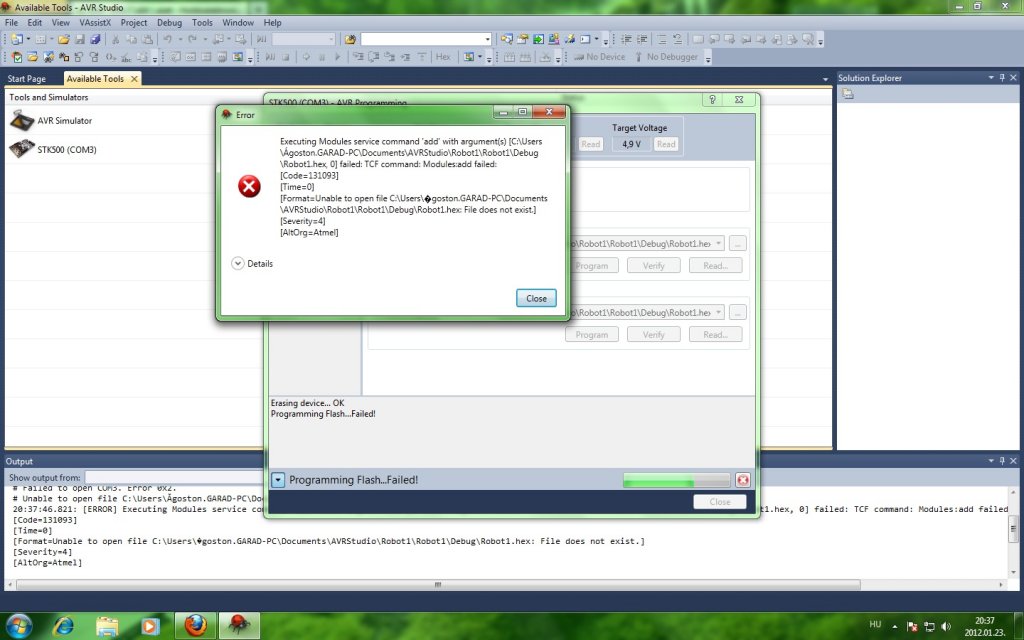
Task: Click the HU language indicator
Action: (x=875, y=625)
